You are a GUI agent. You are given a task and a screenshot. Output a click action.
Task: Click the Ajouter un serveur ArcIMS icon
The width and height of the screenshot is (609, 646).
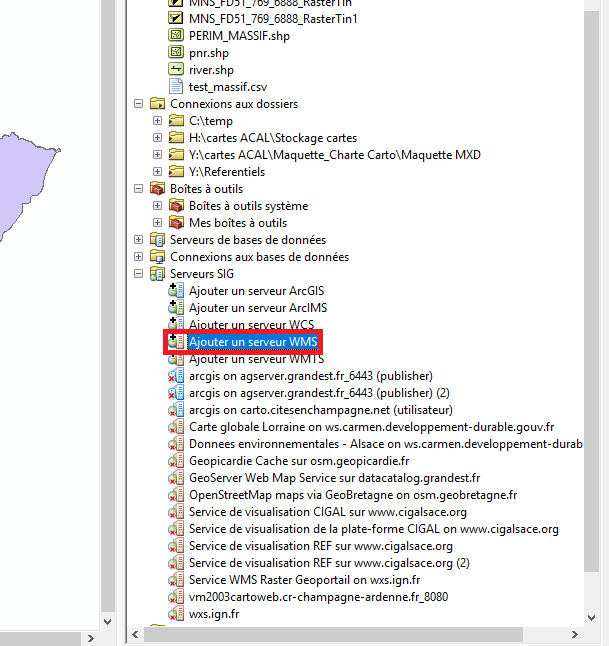point(176,307)
